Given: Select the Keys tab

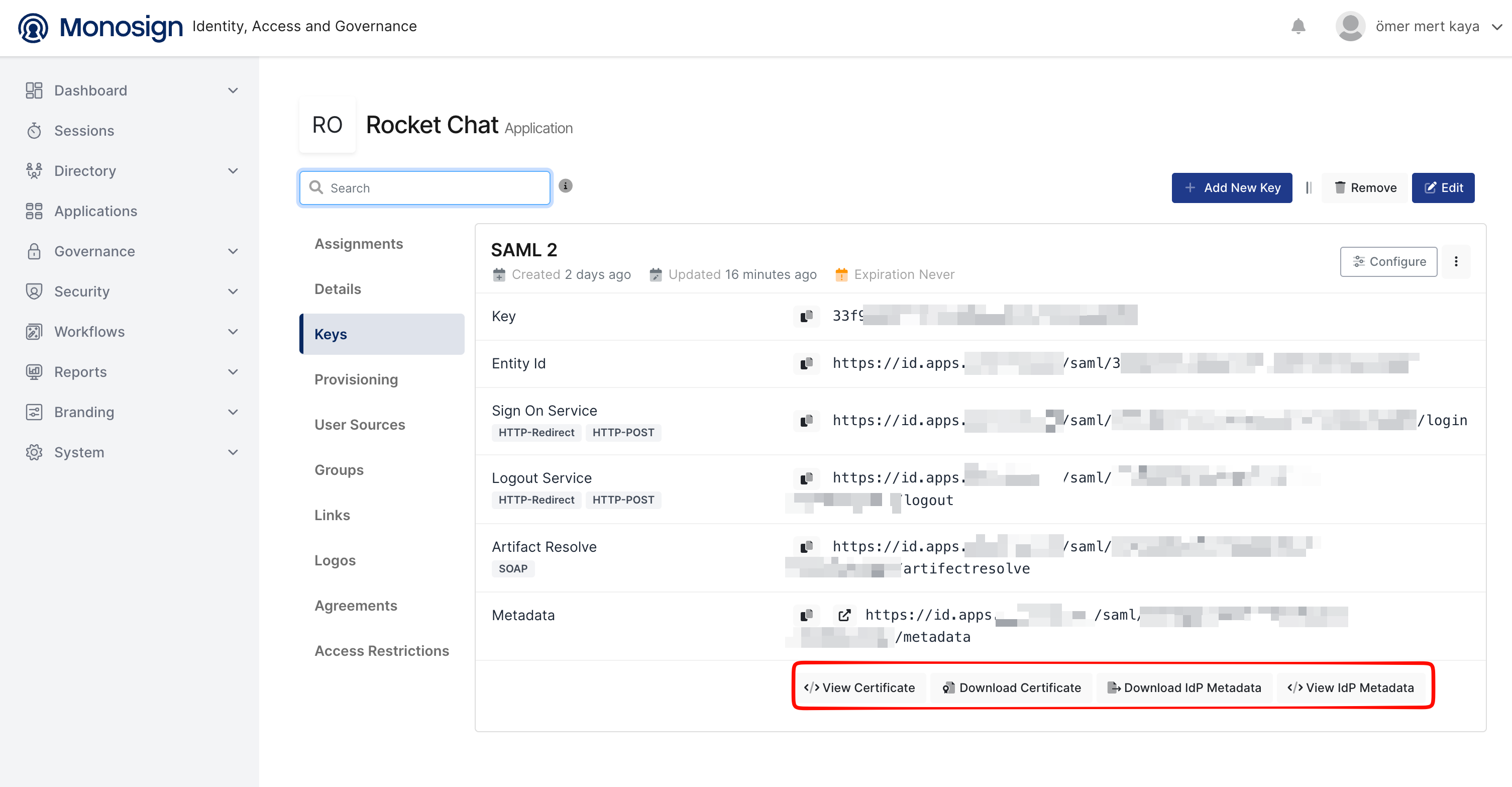Looking at the screenshot, I should pyautogui.click(x=382, y=334).
